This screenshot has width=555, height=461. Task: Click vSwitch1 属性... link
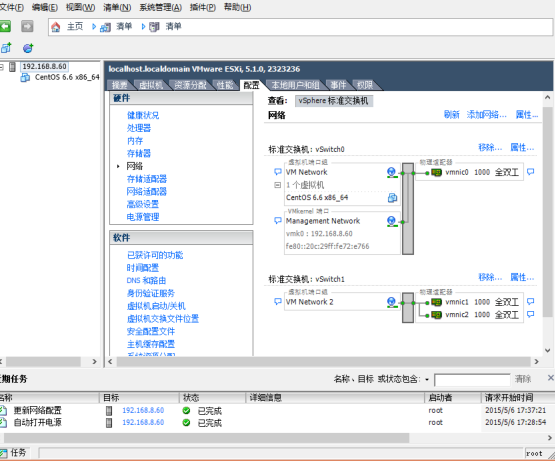[x=522, y=277]
